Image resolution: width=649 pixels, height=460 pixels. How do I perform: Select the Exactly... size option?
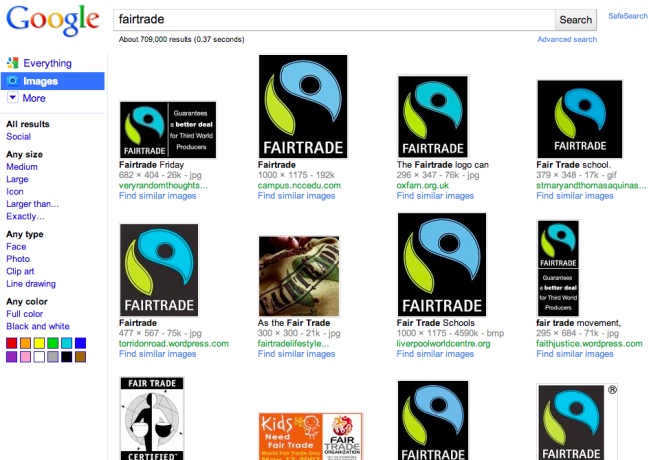(x=25, y=216)
